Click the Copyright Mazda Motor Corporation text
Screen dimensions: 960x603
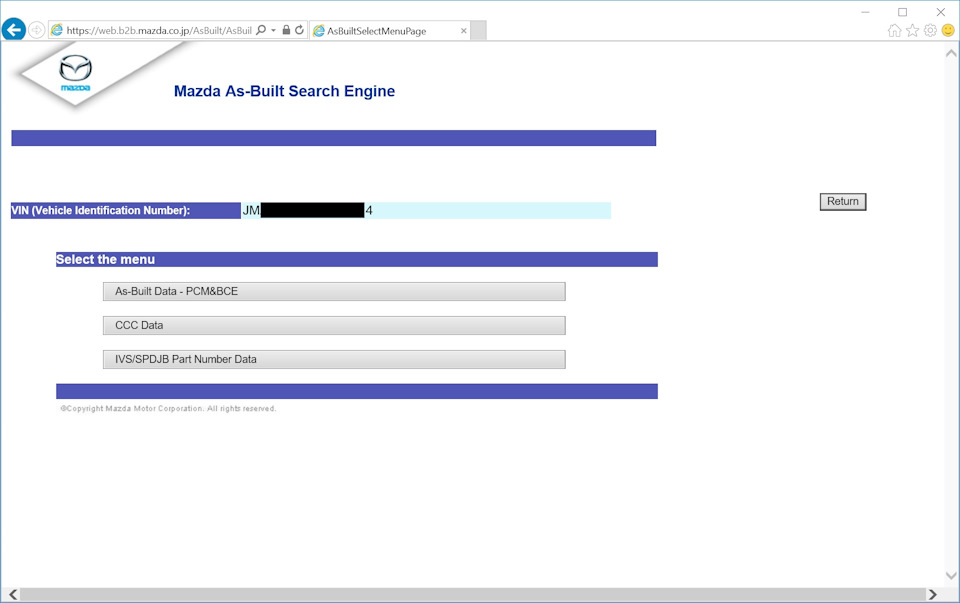pos(168,408)
